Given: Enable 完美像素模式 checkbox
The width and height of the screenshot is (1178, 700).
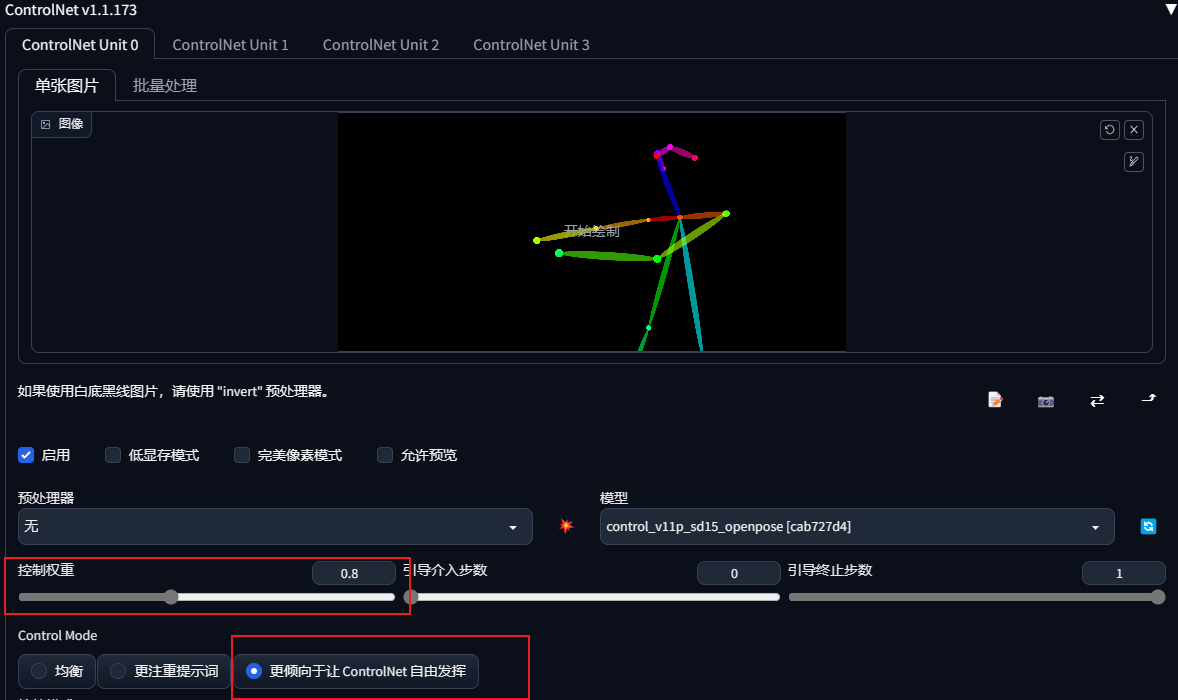Looking at the screenshot, I should (x=242, y=455).
